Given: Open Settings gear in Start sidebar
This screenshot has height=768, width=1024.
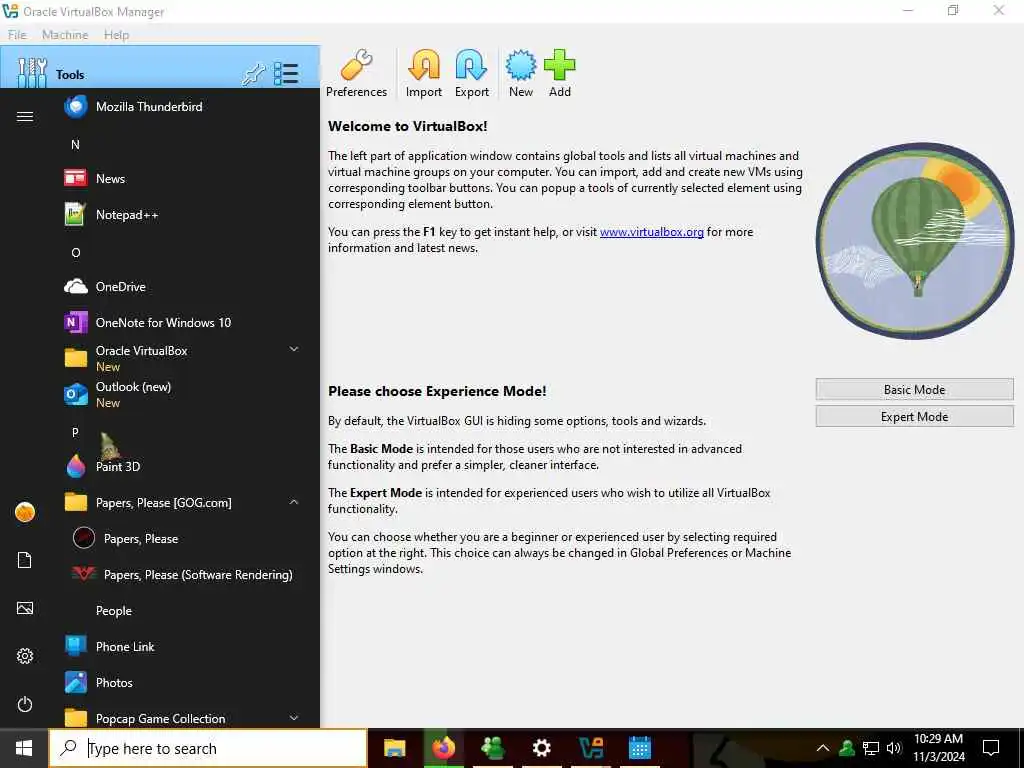Looking at the screenshot, I should pyautogui.click(x=25, y=656).
